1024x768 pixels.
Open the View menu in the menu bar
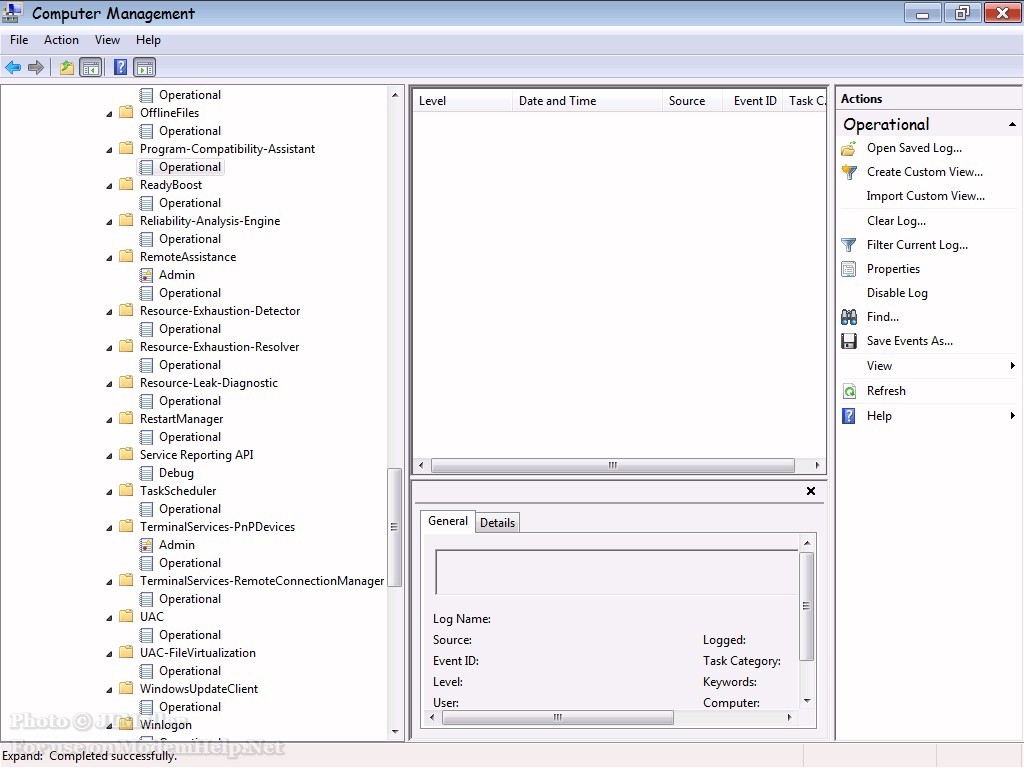[x=107, y=40]
